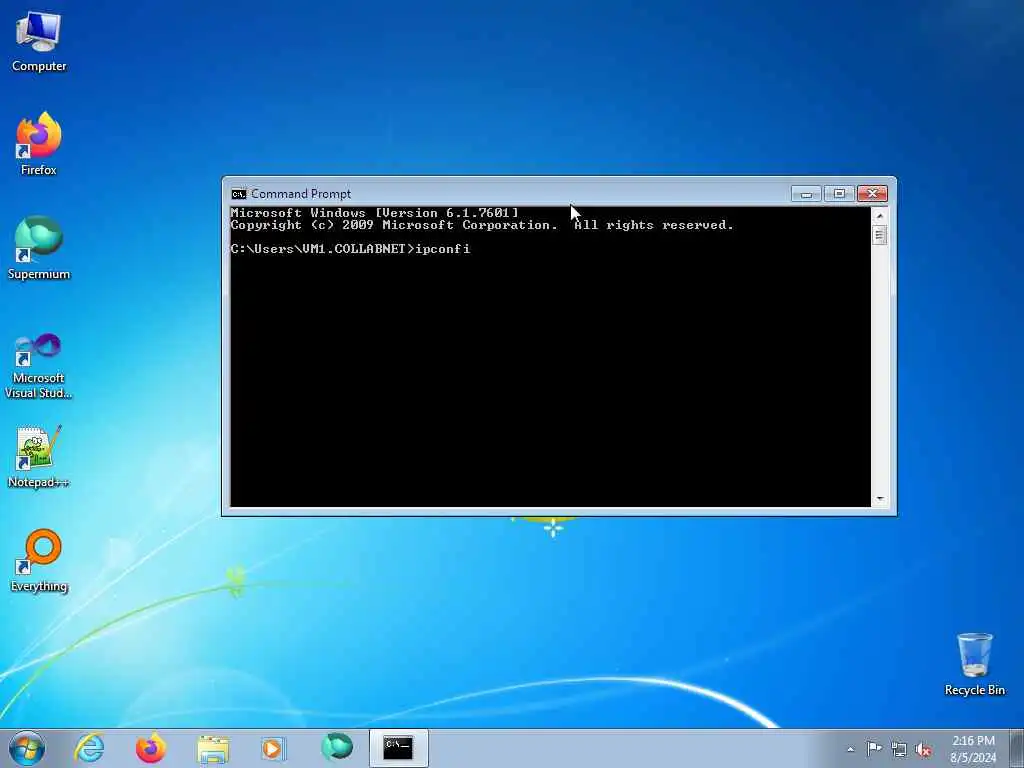Open the network status tray icon
Viewport: 1024px width, 768px height.
coord(899,750)
